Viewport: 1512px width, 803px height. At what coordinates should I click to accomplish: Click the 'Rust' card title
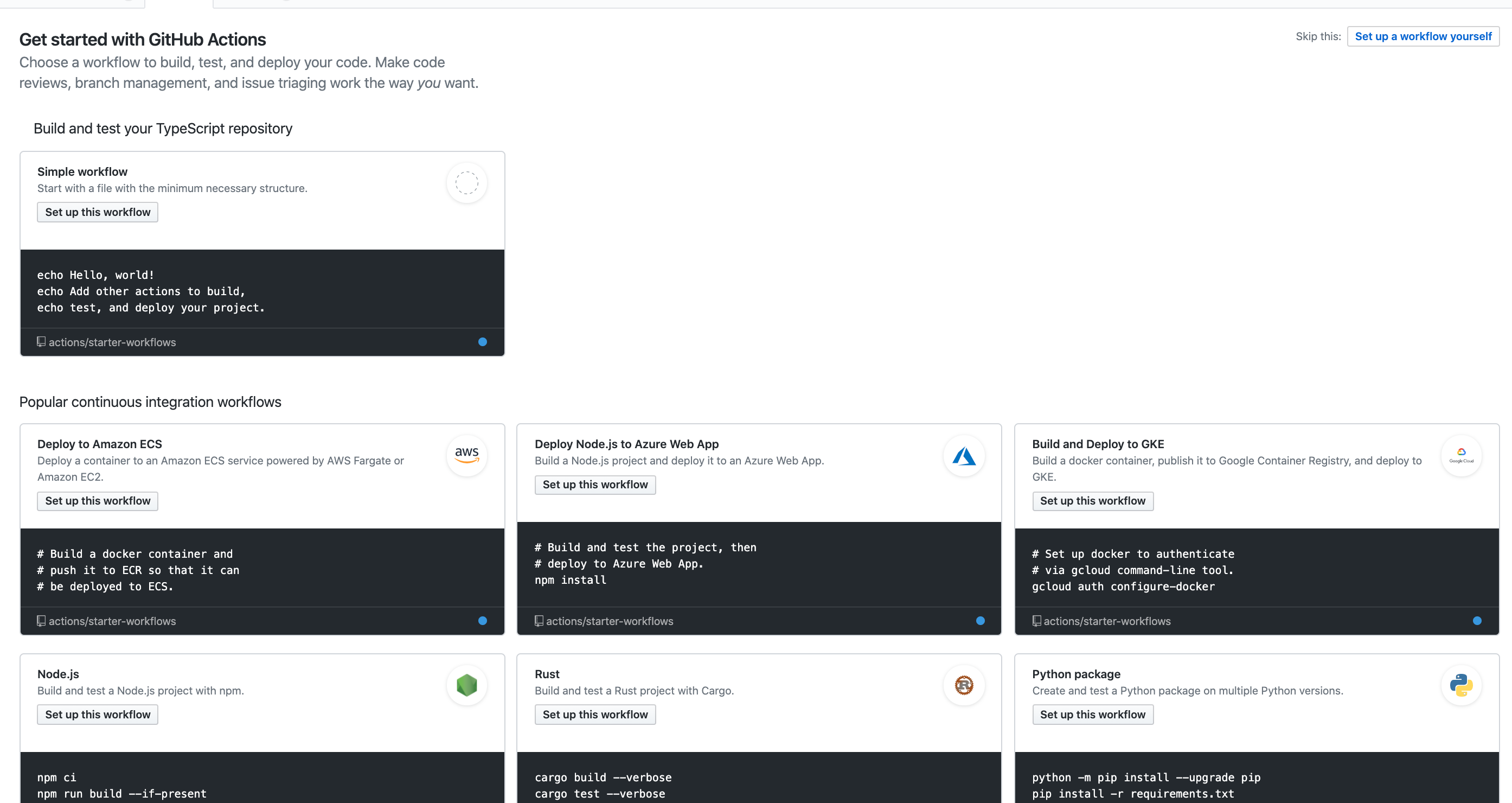(x=547, y=674)
